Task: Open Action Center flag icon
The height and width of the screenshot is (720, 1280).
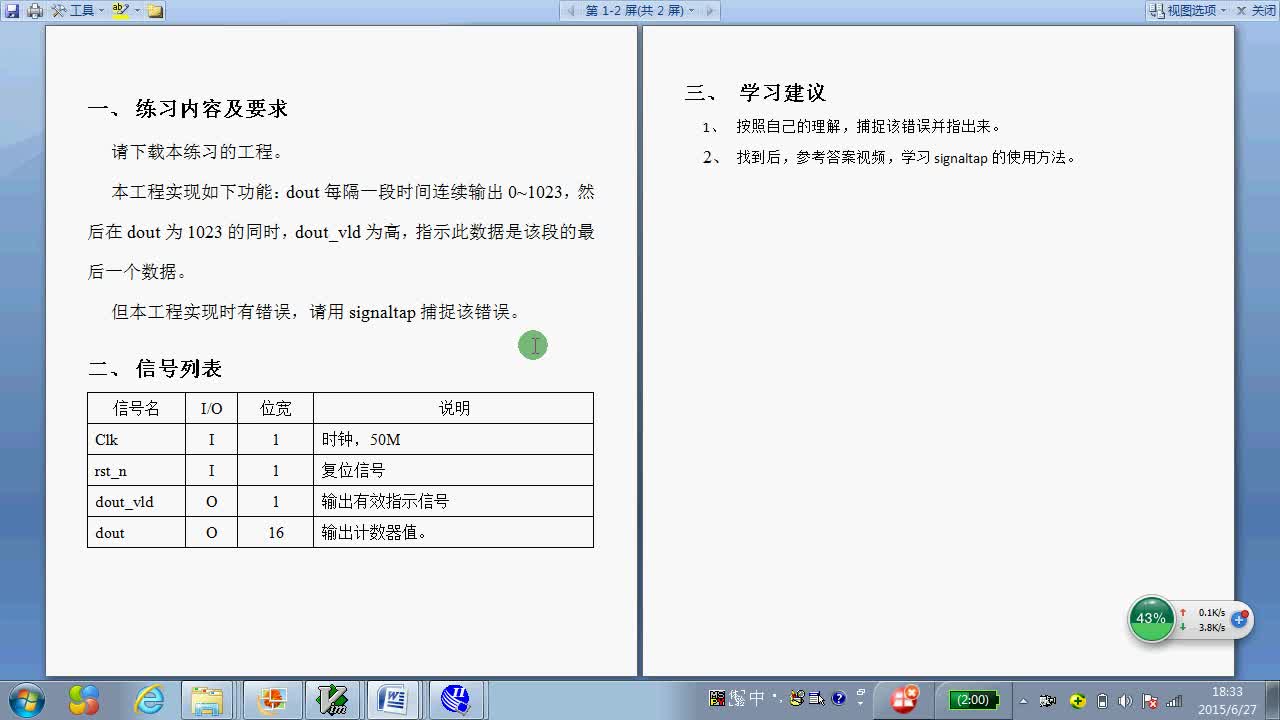Action: [x=1150, y=701]
